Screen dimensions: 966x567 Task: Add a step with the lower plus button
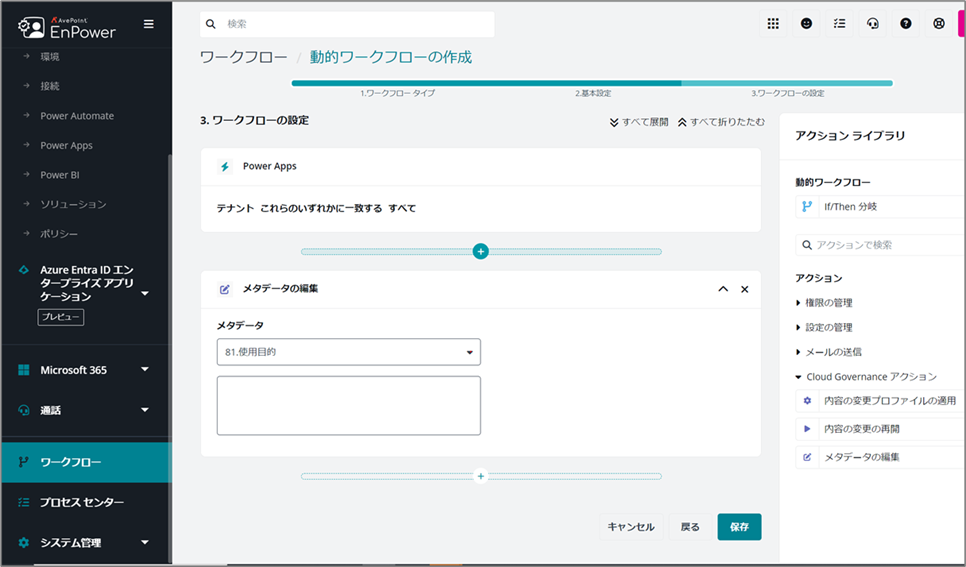tap(481, 476)
